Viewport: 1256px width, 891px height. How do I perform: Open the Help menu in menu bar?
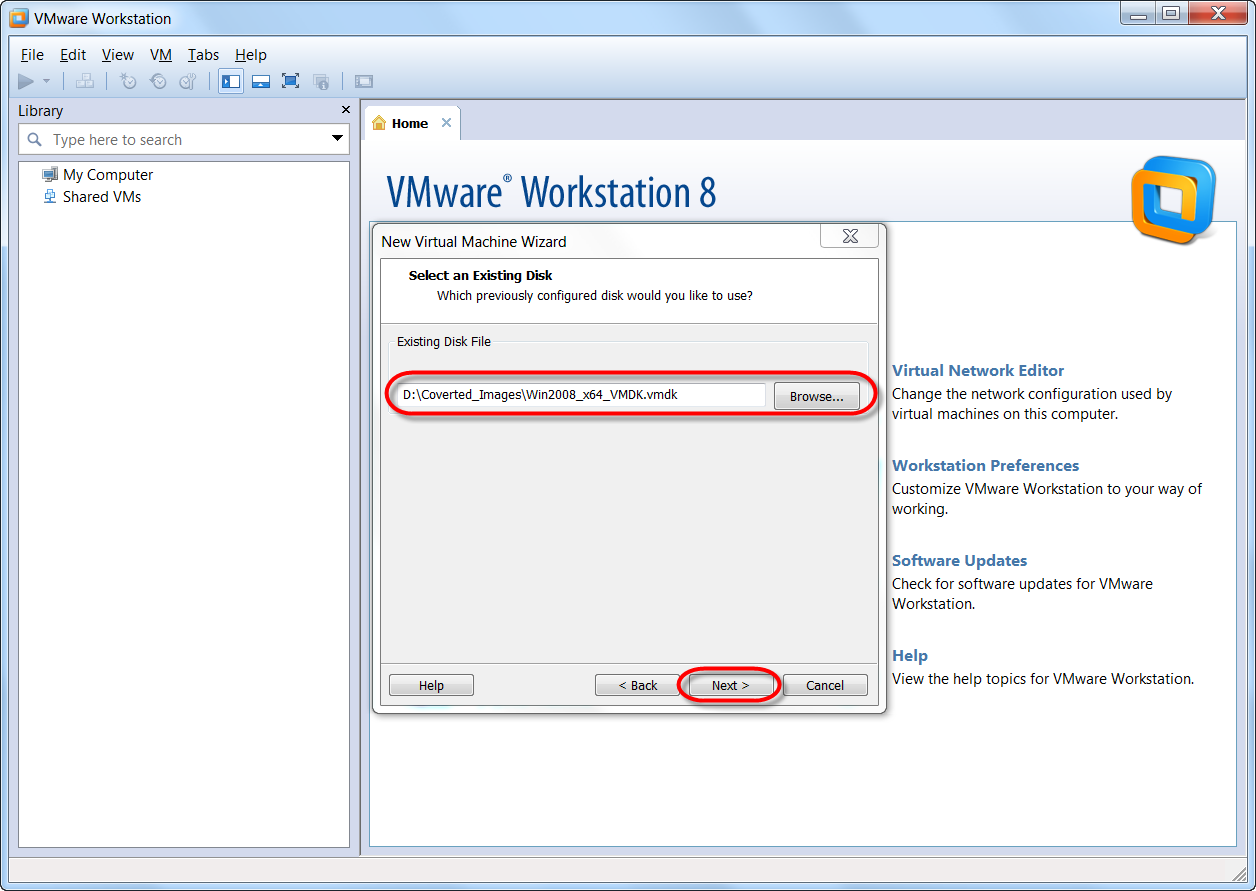251,55
